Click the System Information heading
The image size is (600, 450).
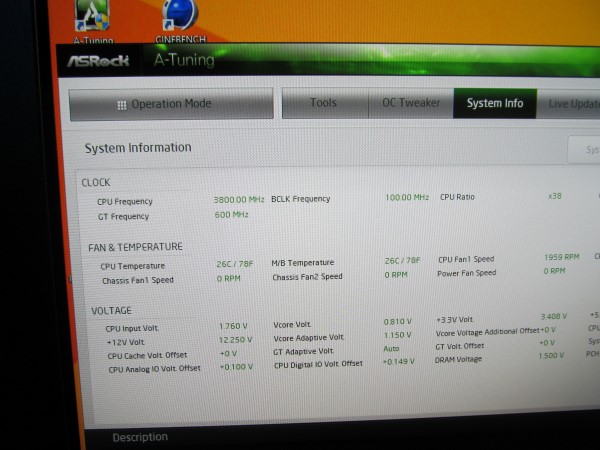138,148
